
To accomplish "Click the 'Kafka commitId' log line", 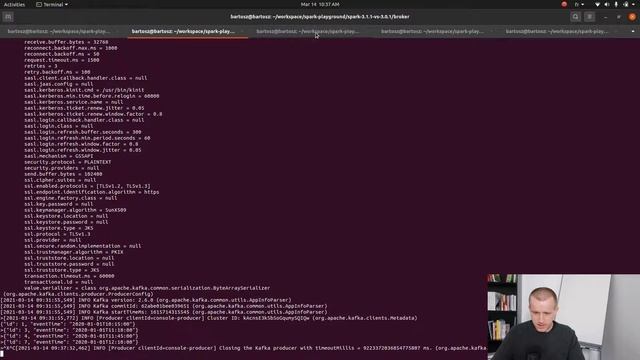I will (164, 306).
